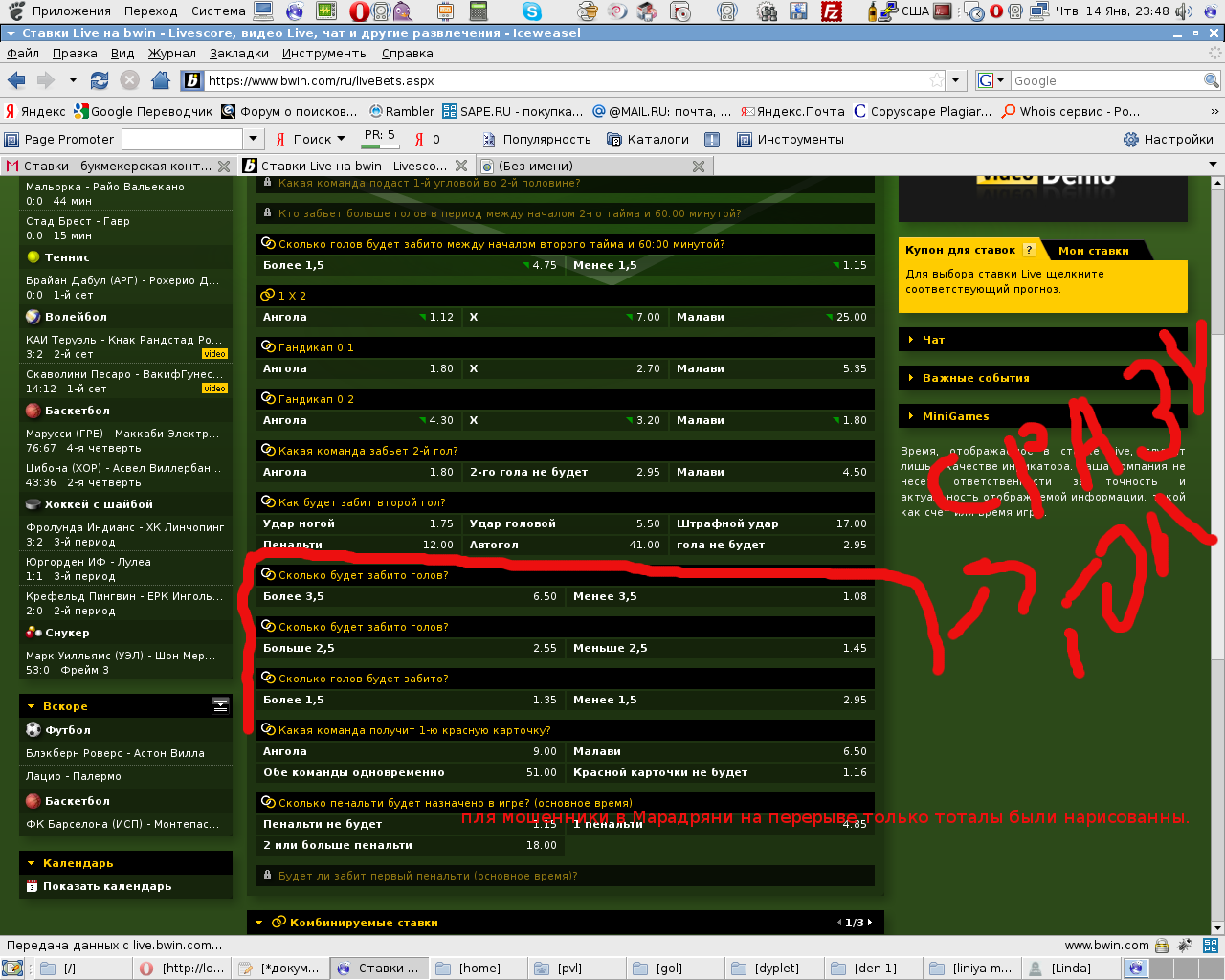This screenshot has width=1225, height=980.
Task: Expand the Важные события panel
Action: (1042, 378)
